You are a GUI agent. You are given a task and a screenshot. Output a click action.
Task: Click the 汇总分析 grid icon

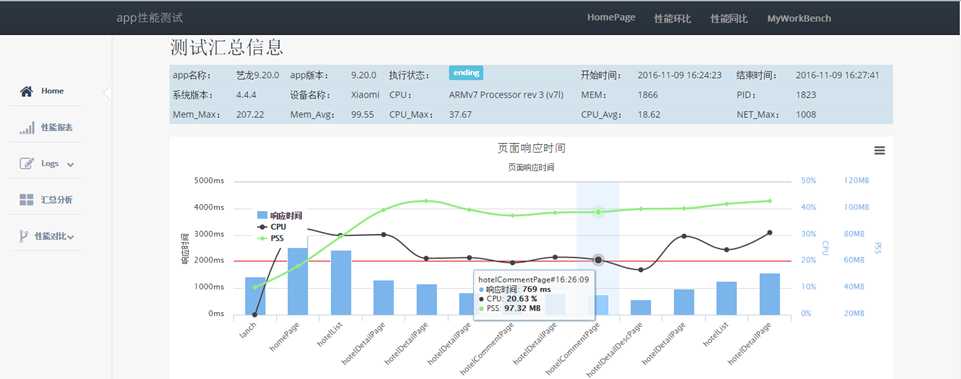[x=26, y=200]
